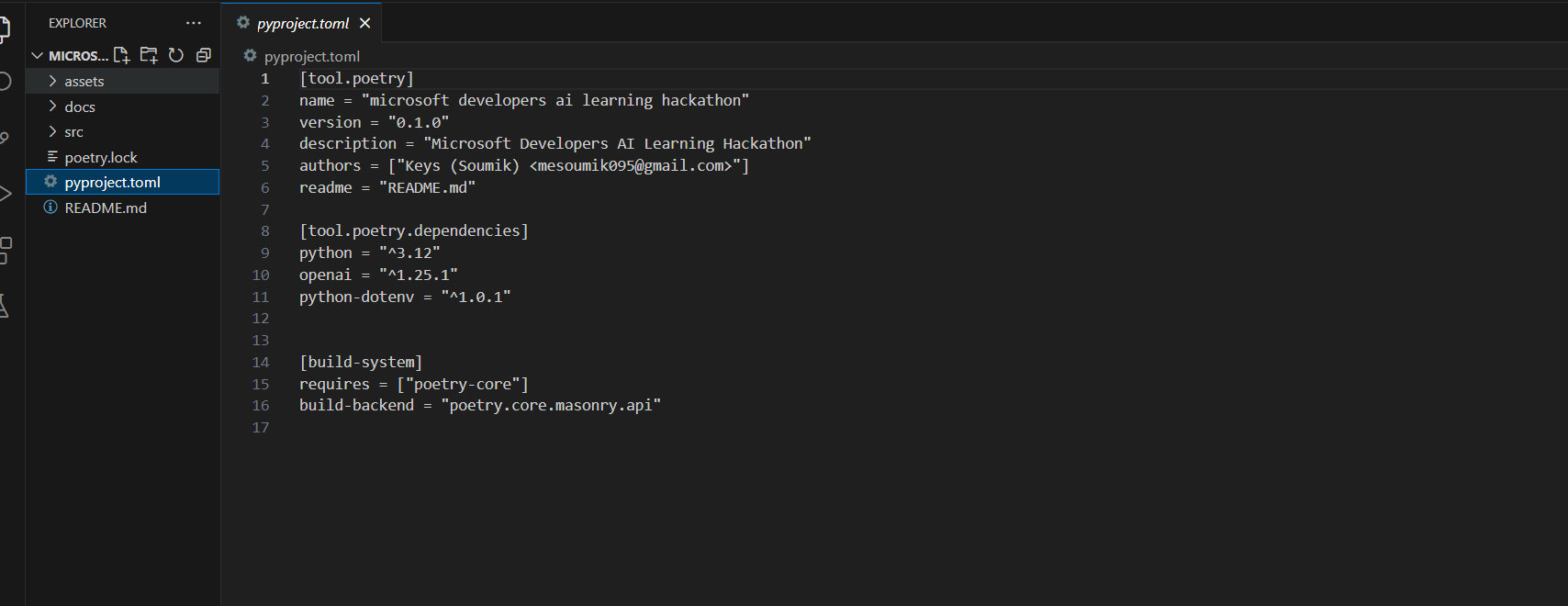The height and width of the screenshot is (606, 1568).
Task: Click line number 12 in gutter
Action: (261, 318)
